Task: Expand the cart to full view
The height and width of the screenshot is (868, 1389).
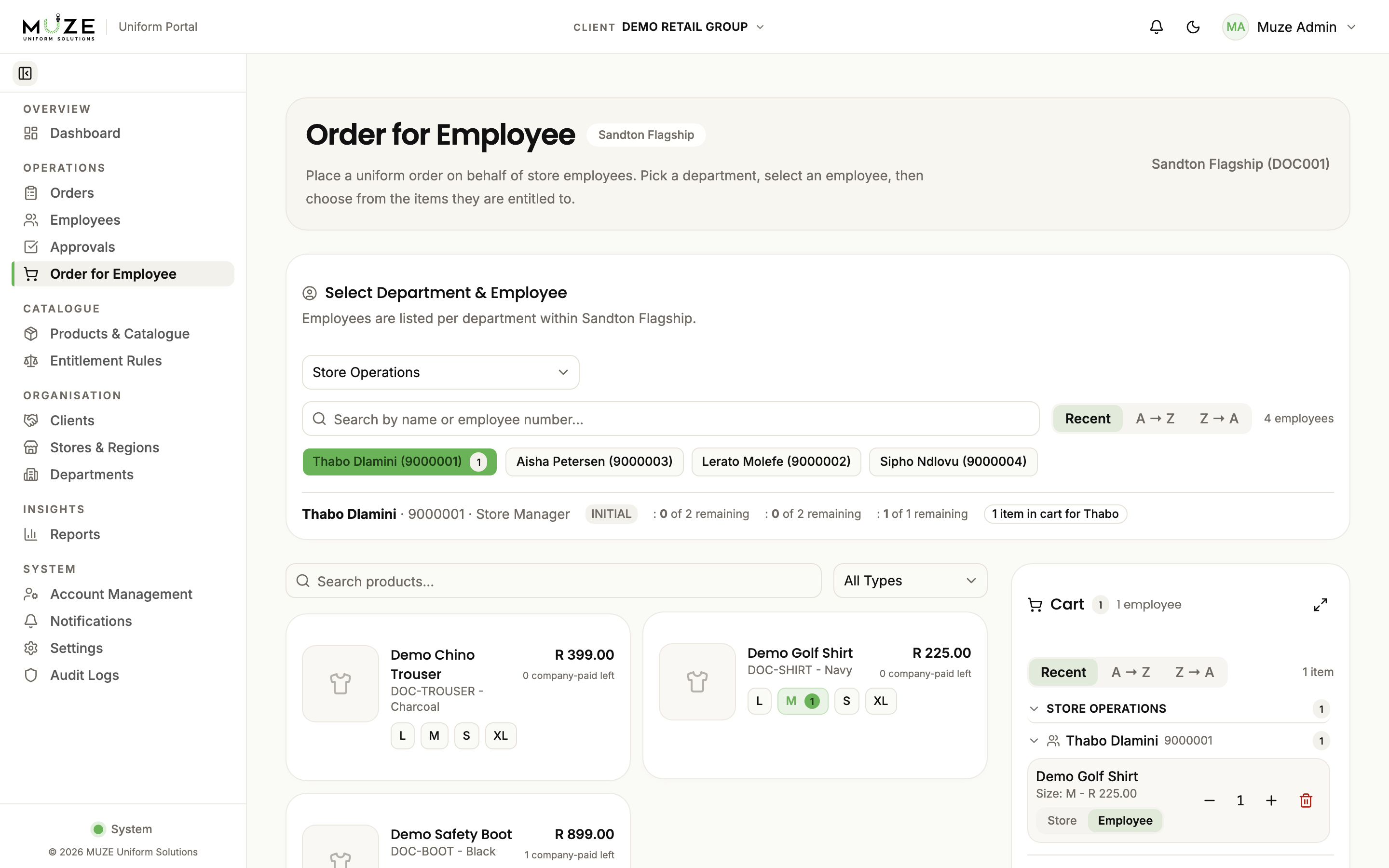Action: tap(1320, 605)
